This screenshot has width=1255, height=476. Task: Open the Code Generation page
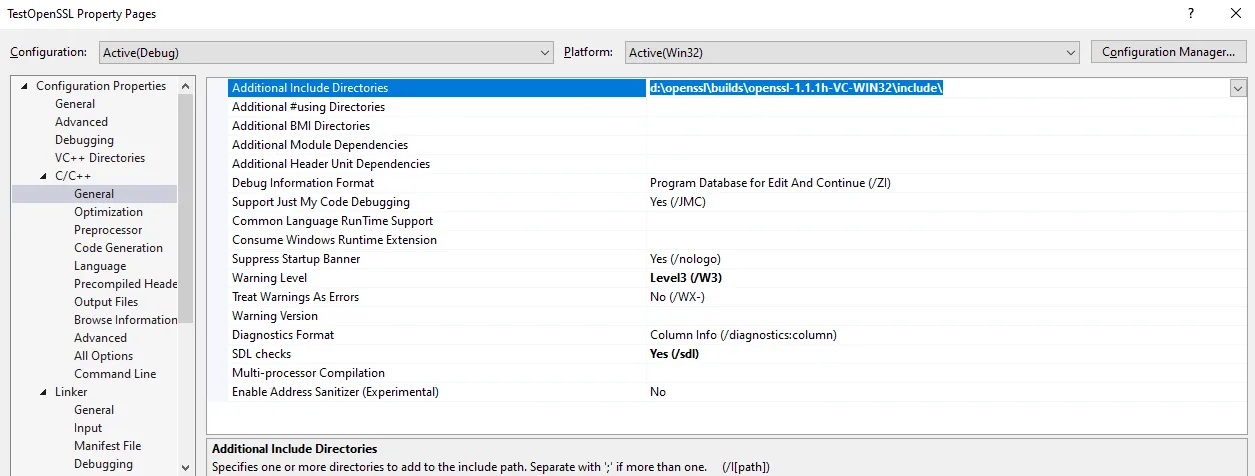coord(118,248)
